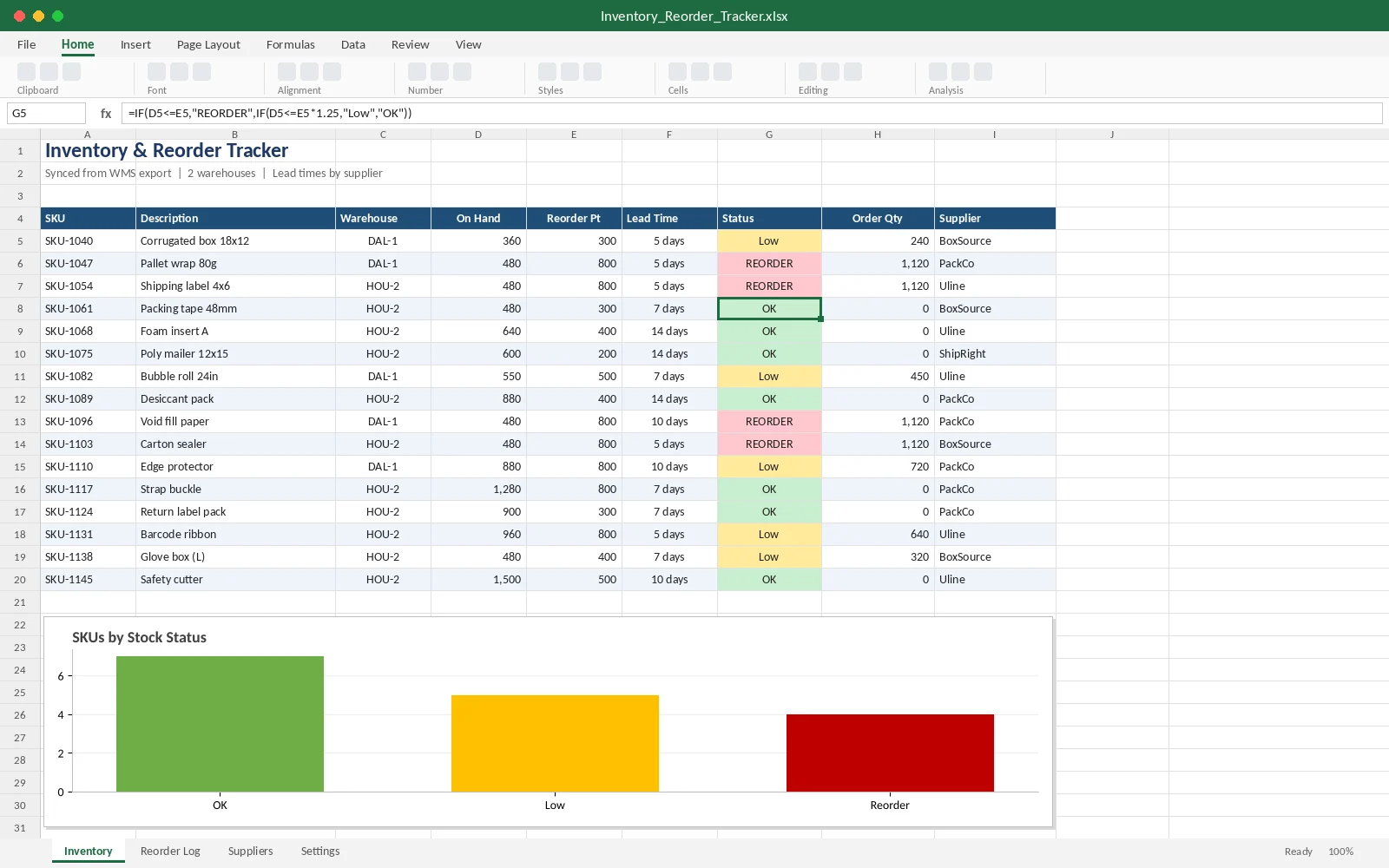Select the On Hand value 1,280
This screenshot has height=868, width=1389.
(478, 490)
